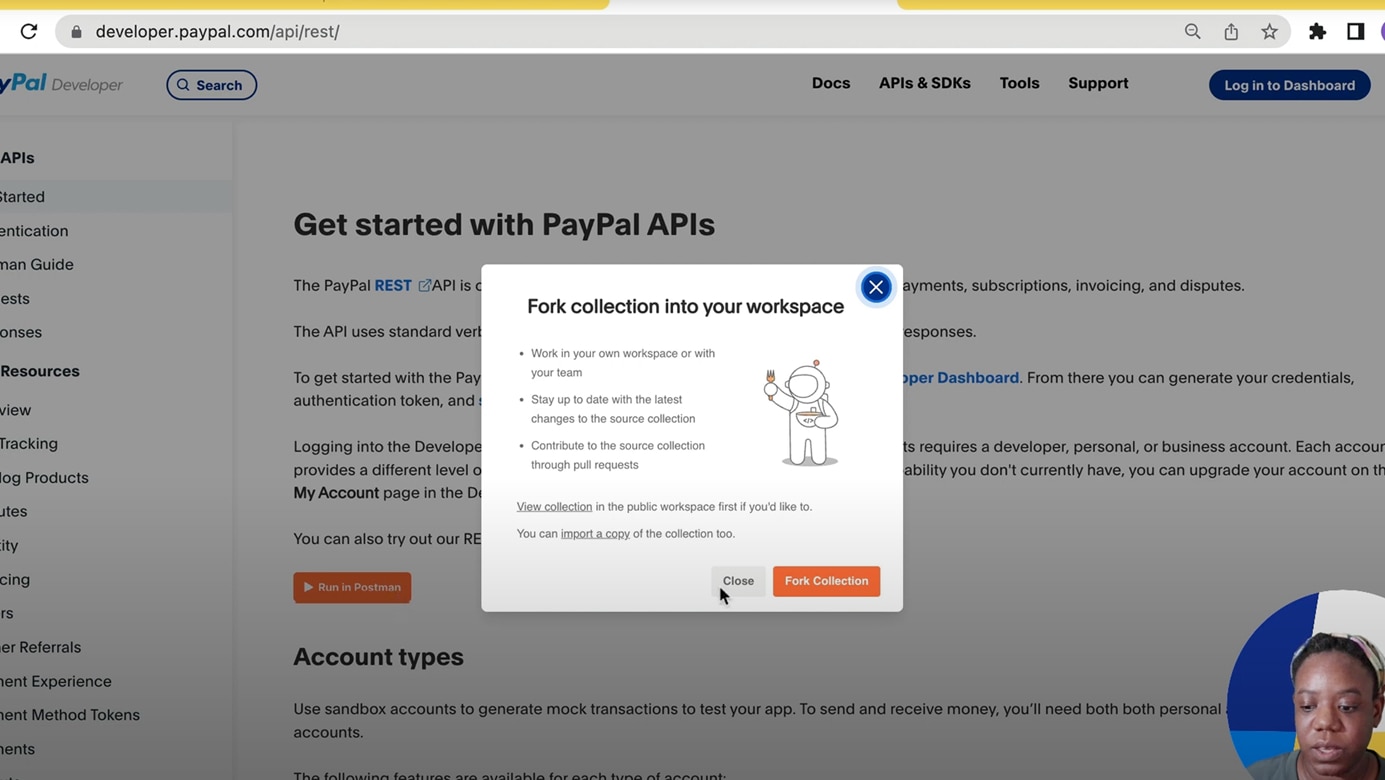Select the Responses sidebar item
Image resolution: width=1385 pixels, height=780 pixels.
21,332
